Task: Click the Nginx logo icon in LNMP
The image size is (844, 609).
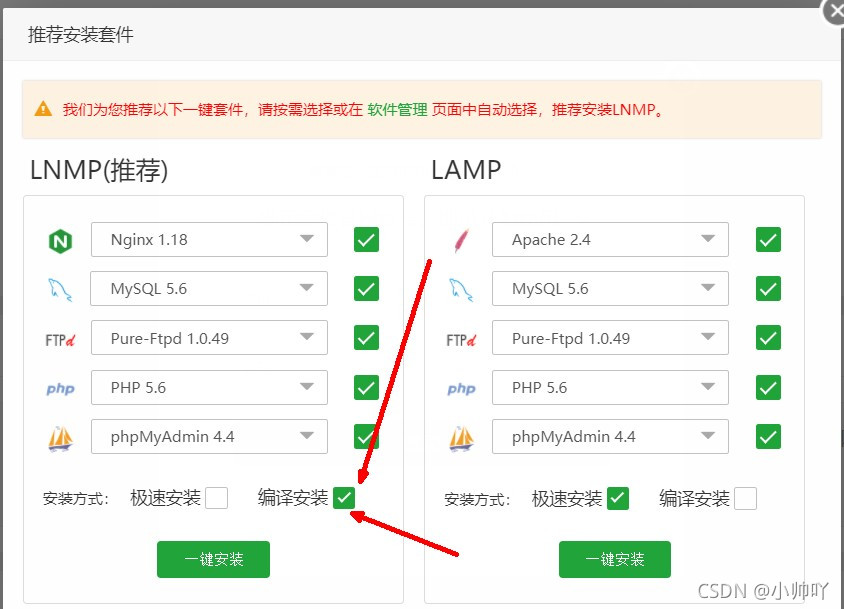Action: (61, 240)
